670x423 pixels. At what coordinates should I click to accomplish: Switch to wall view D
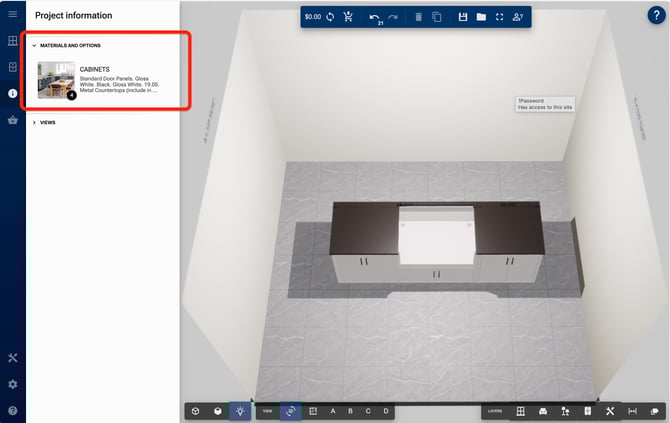[385, 411]
